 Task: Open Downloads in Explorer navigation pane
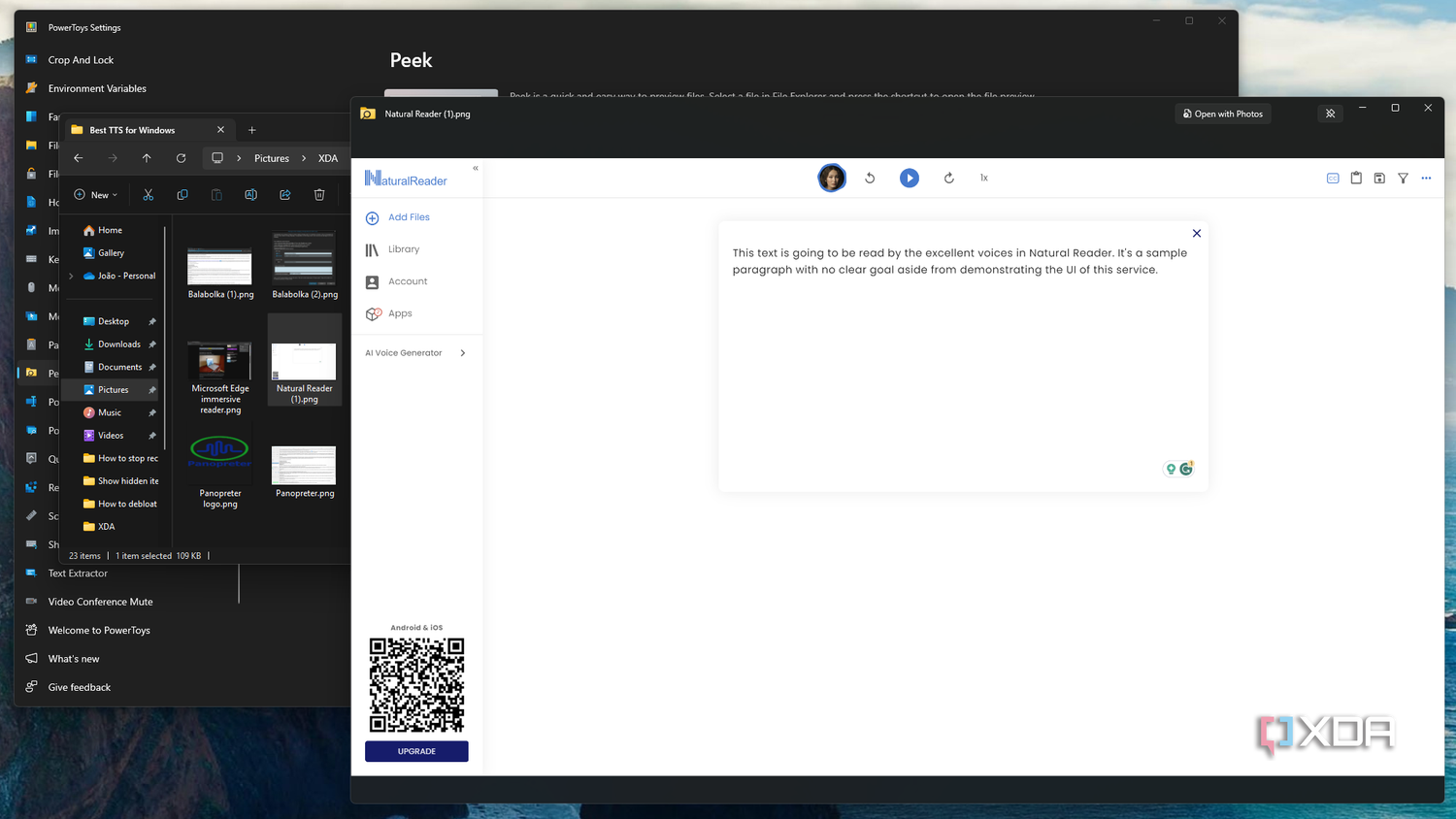click(x=118, y=344)
